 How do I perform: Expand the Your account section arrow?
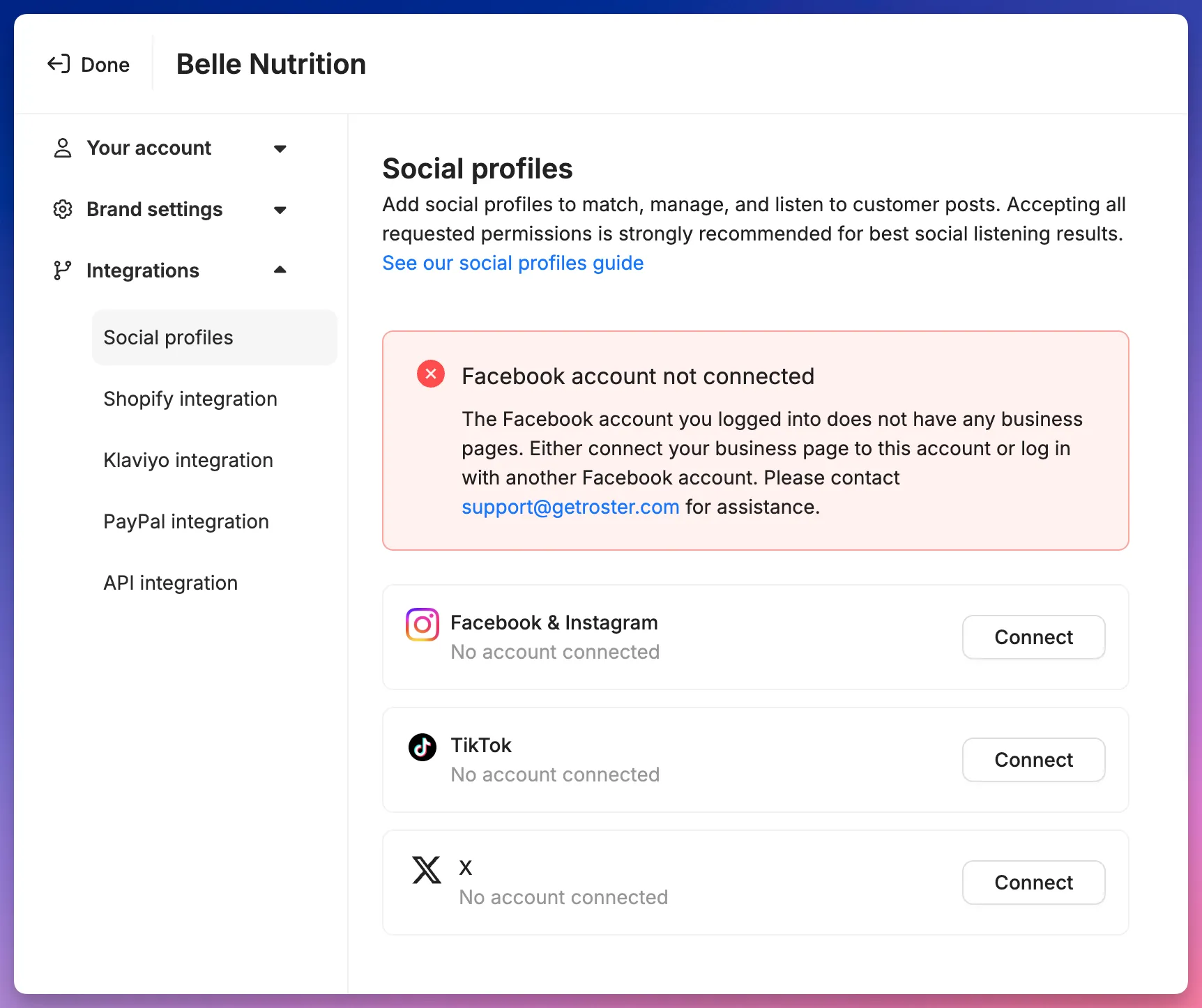pos(280,148)
